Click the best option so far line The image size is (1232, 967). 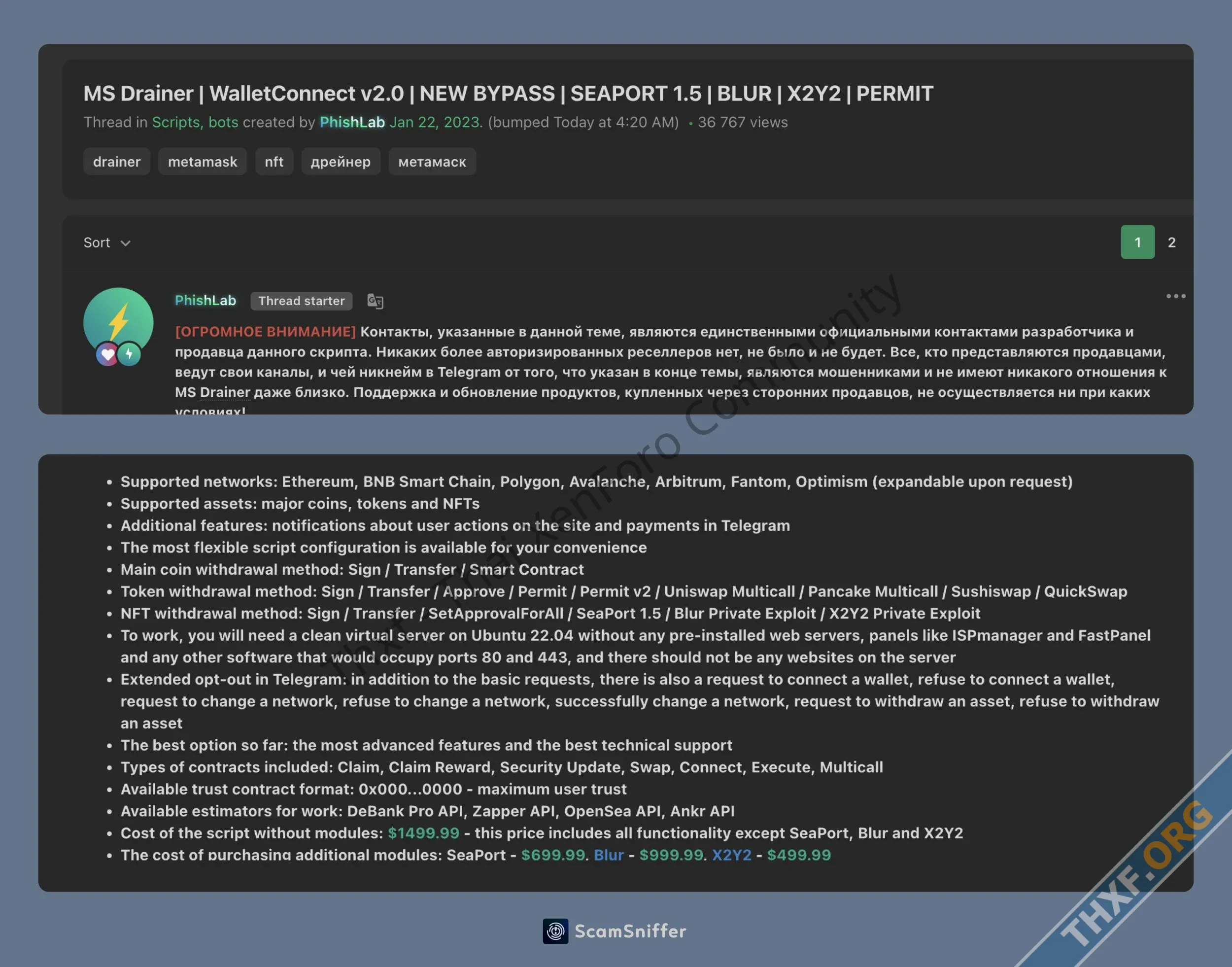pos(426,745)
